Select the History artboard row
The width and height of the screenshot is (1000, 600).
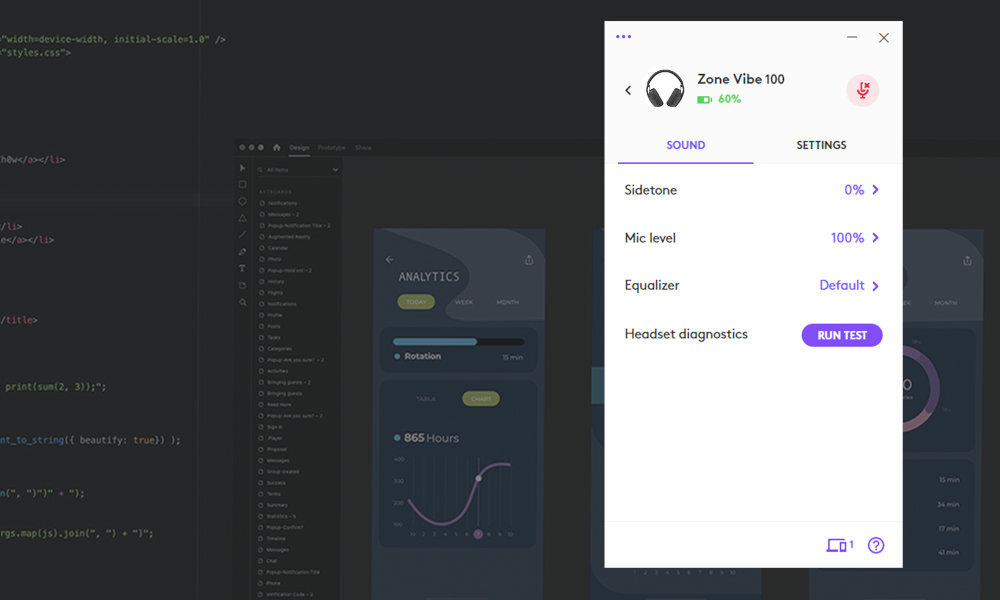pyautogui.click(x=272, y=282)
